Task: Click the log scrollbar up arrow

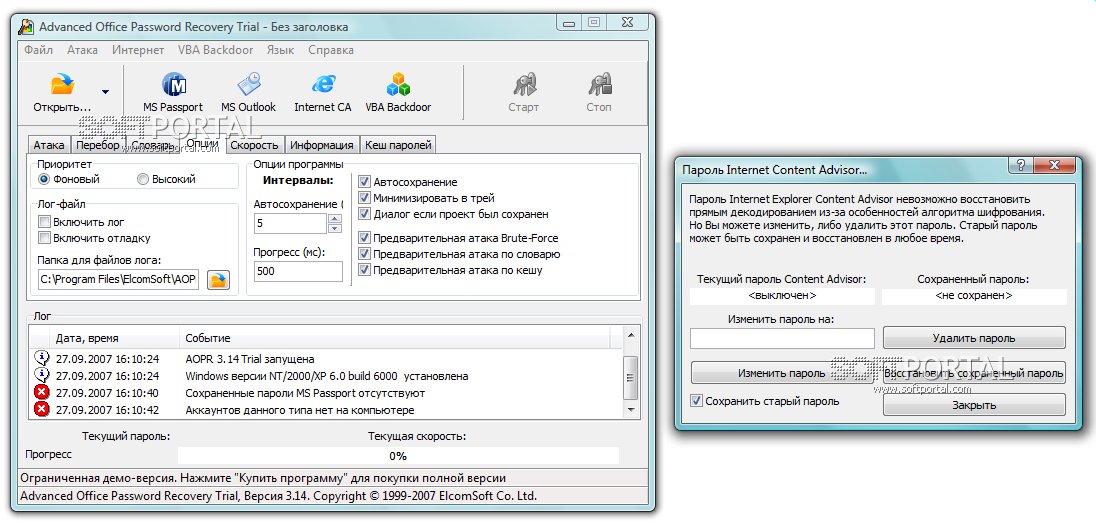Action: coord(630,336)
